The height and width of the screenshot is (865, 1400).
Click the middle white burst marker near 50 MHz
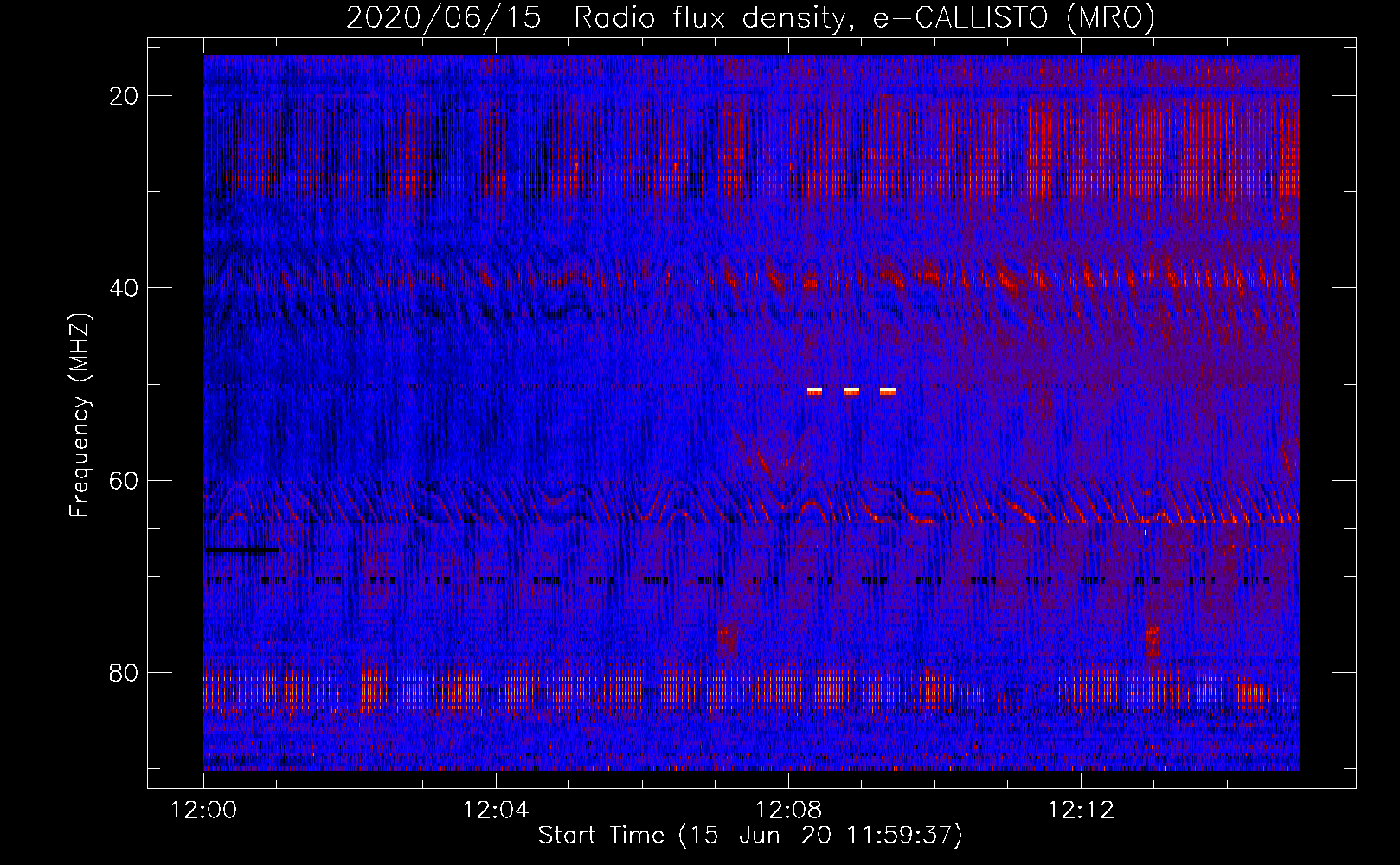click(851, 392)
